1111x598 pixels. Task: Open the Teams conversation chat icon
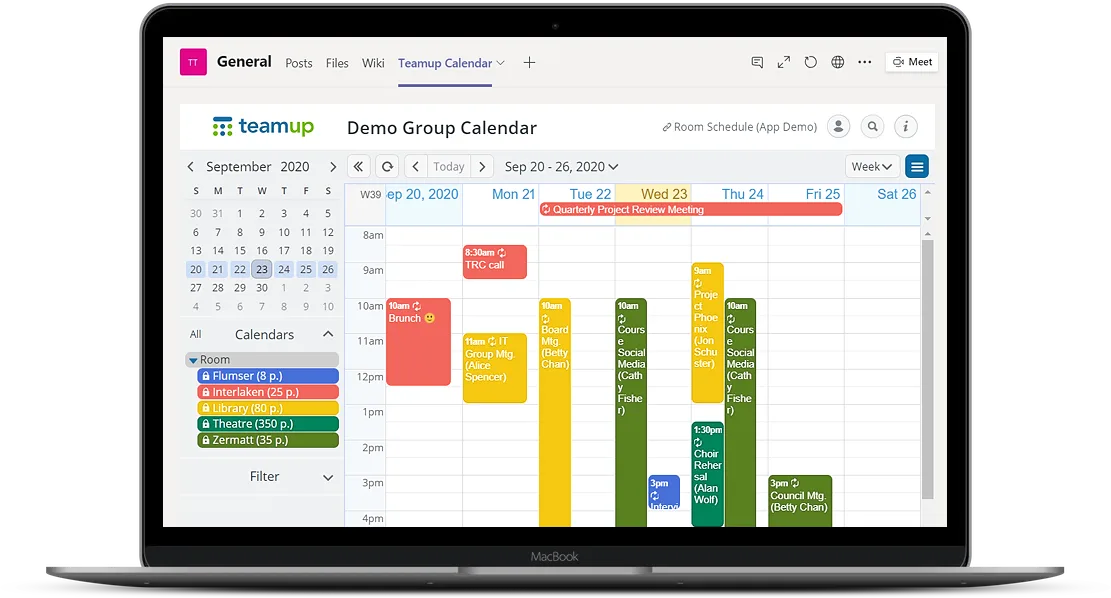pyautogui.click(x=757, y=62)
